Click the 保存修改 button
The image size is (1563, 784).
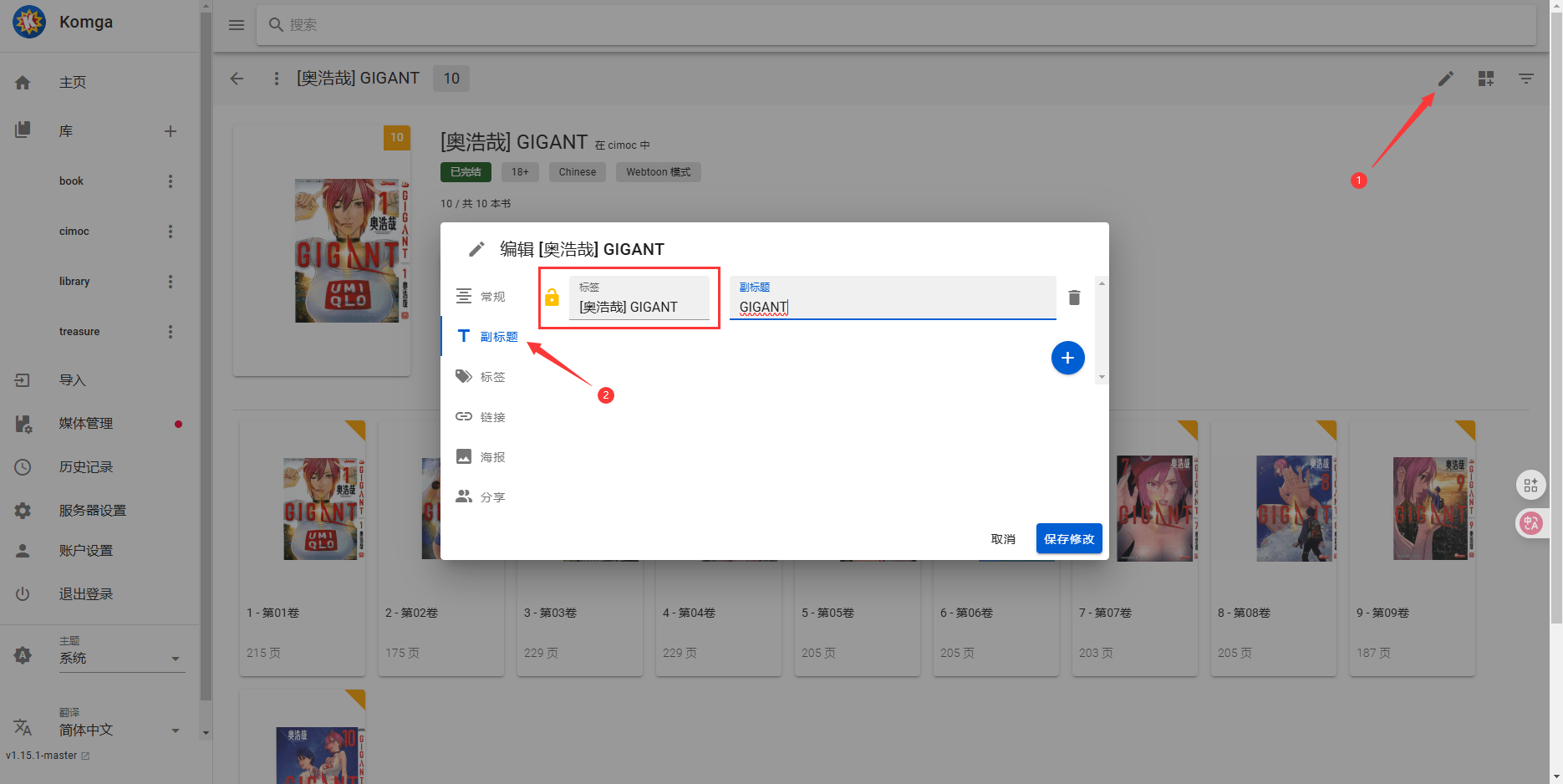click(x=1068, y=539)
